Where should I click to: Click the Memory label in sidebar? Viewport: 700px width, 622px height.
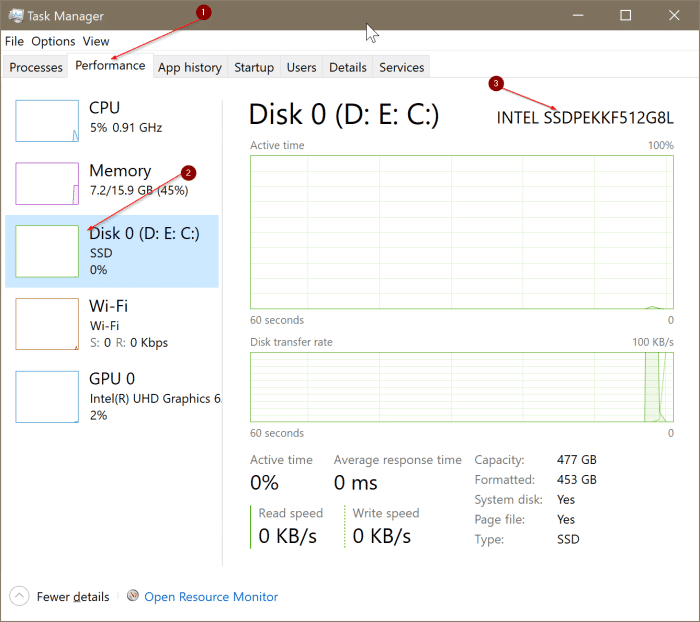tap(120, 171)
